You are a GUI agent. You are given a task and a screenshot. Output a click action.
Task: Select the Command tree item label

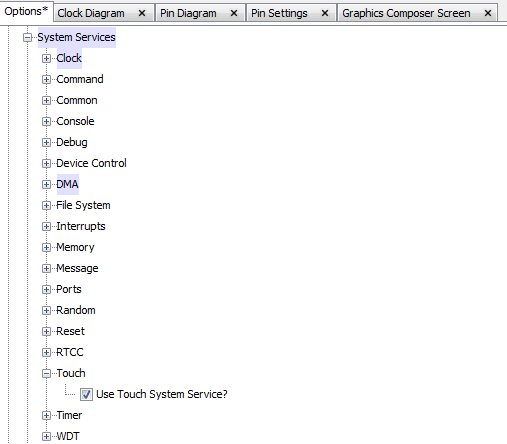point(80,79)
